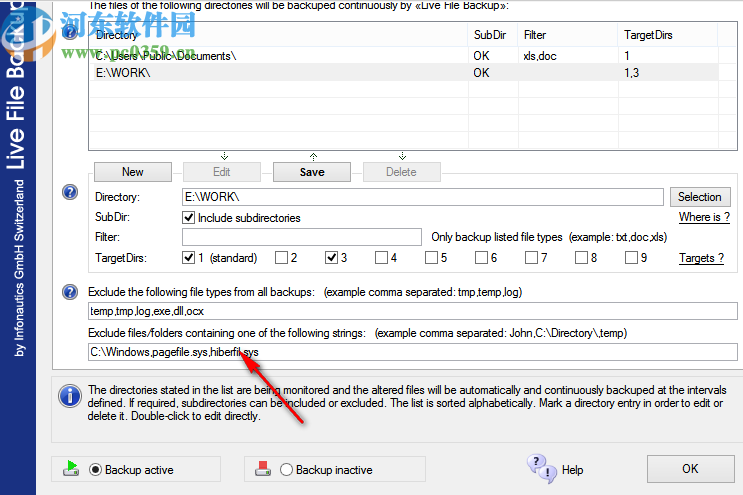Screen dimensions: 743x495
Task: Check TargetDir 9 checkbox
Action: 632,257
